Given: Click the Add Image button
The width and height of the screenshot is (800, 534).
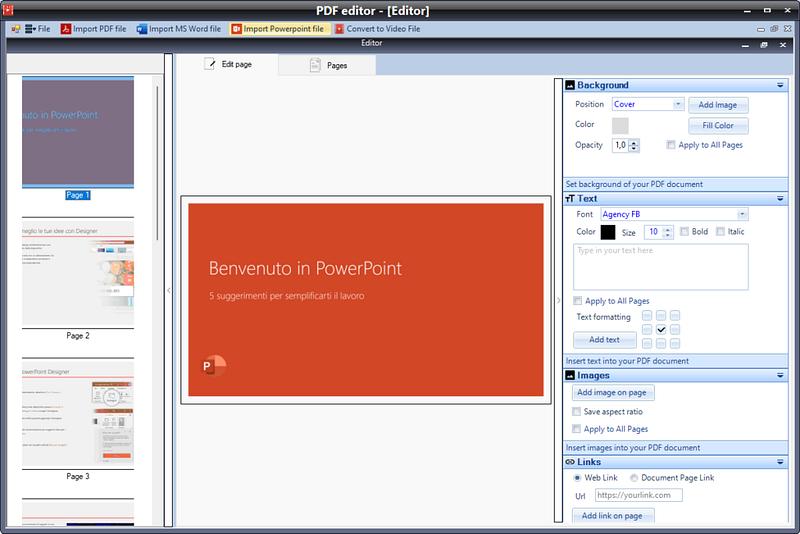Looking at the screenshot, I should (x=718, y=105).
